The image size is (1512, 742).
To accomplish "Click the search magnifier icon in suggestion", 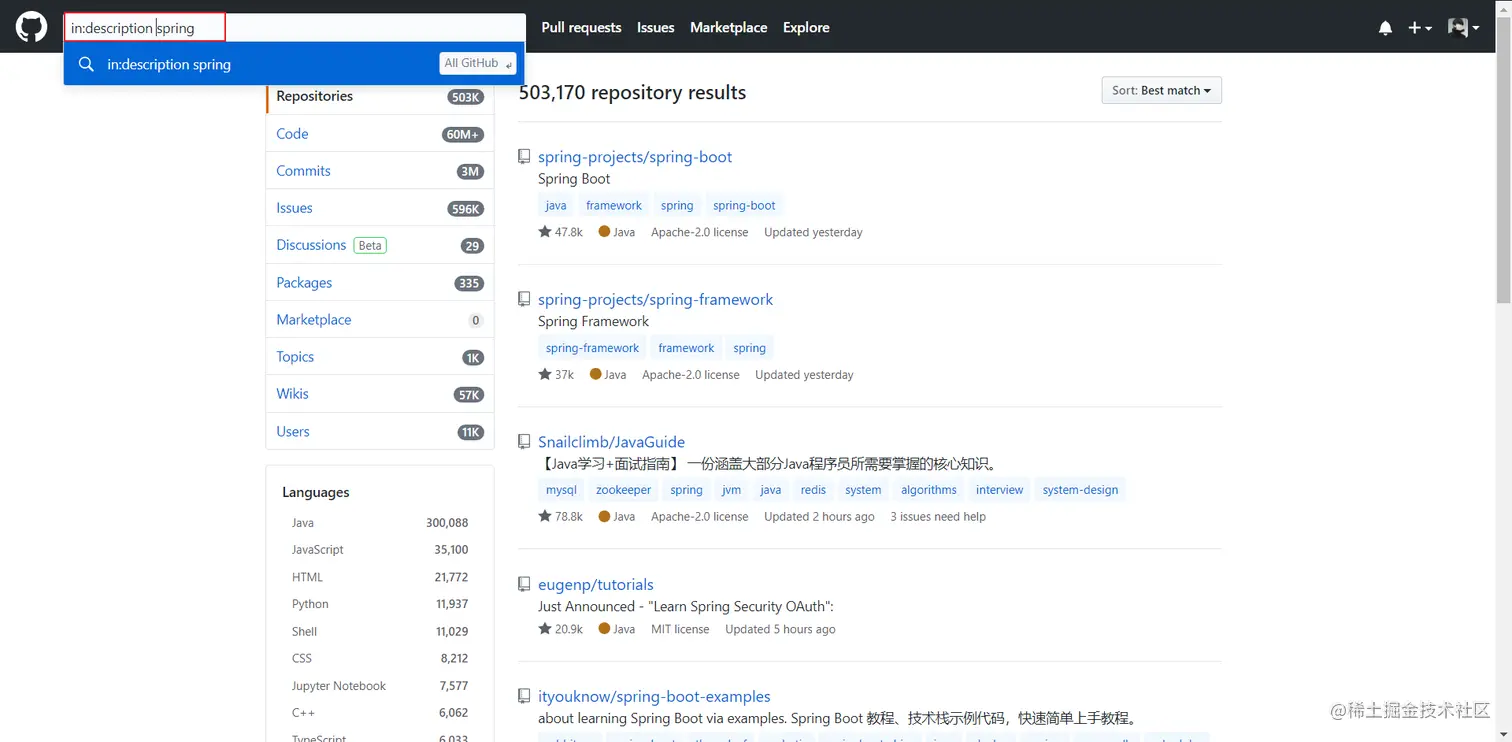I will pos(86,64).
